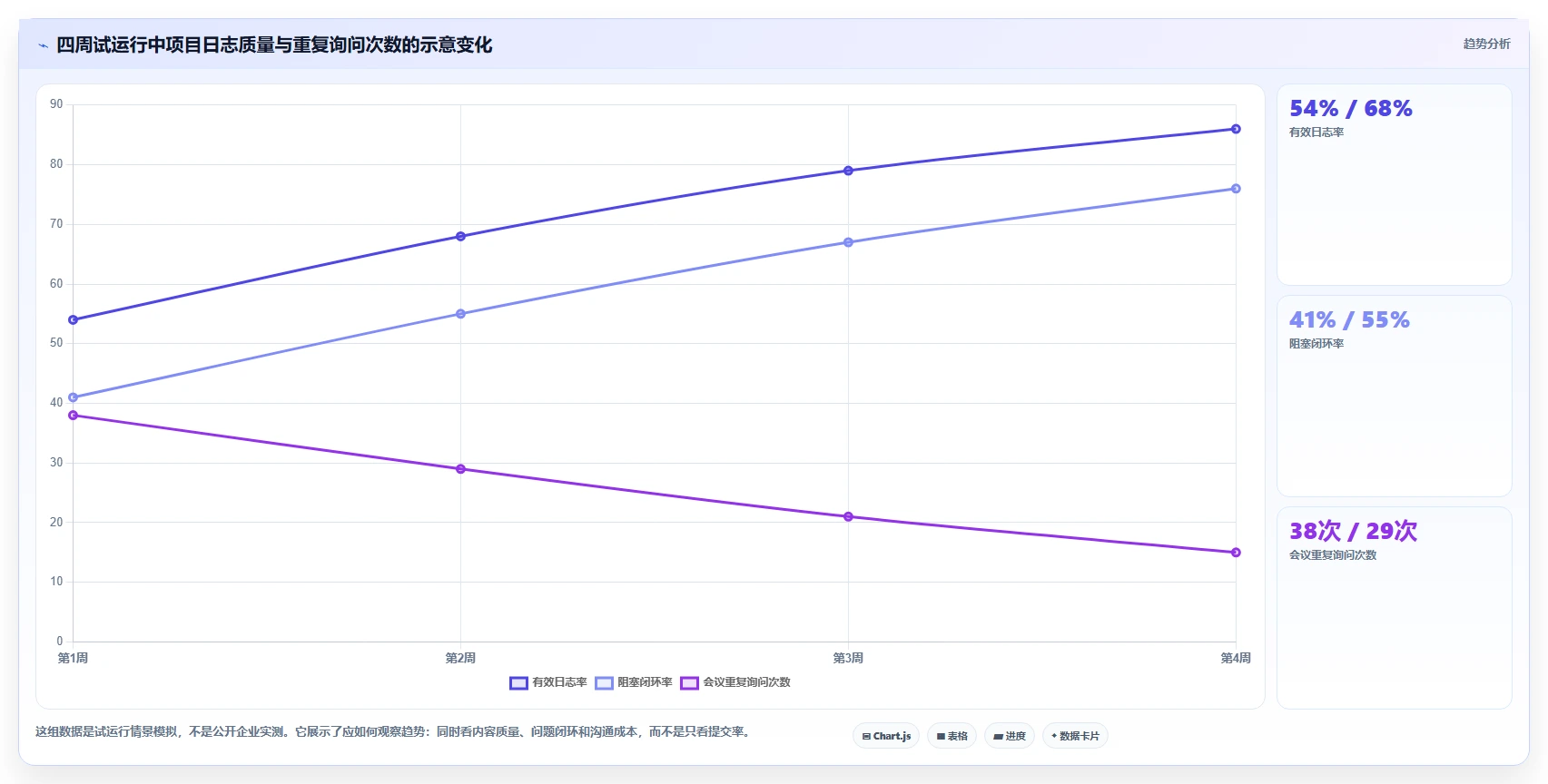This screenshot has height=784, width=1548.
Task: Click the 41% / 55% card value
Action: pyautogui.click(x=1349, y=320)
